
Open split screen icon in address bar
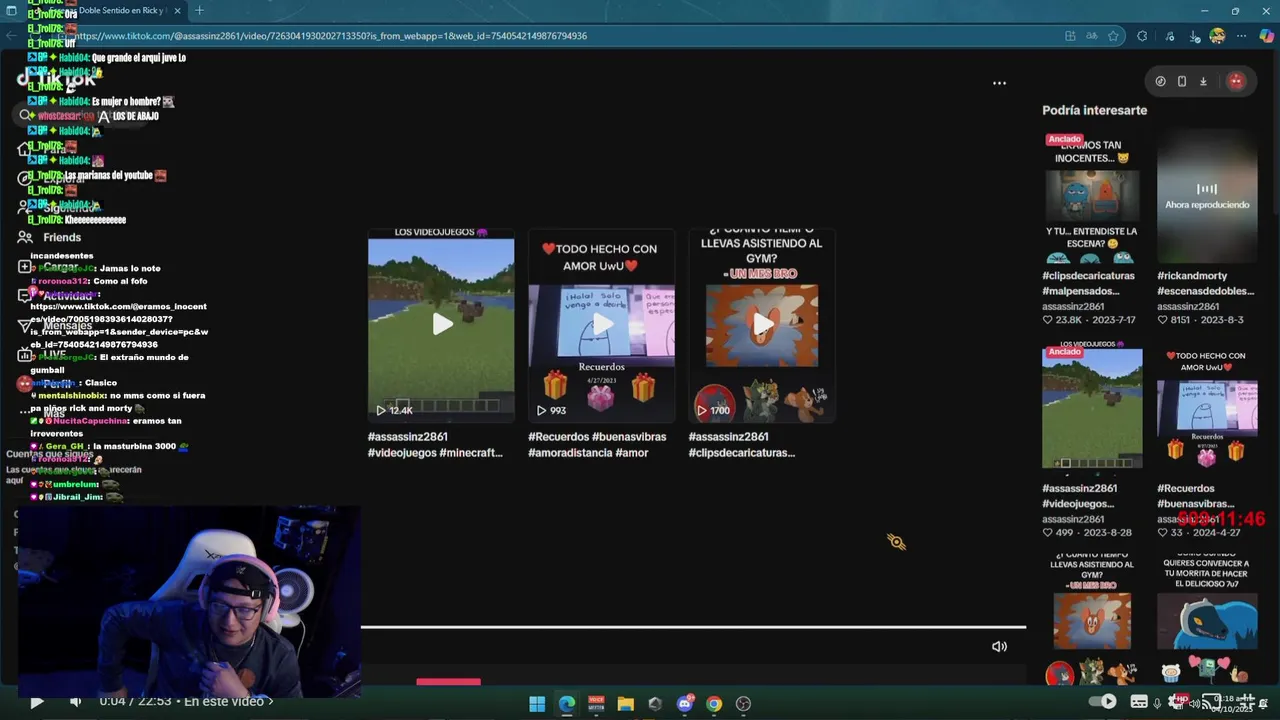tap(1070, 36)
